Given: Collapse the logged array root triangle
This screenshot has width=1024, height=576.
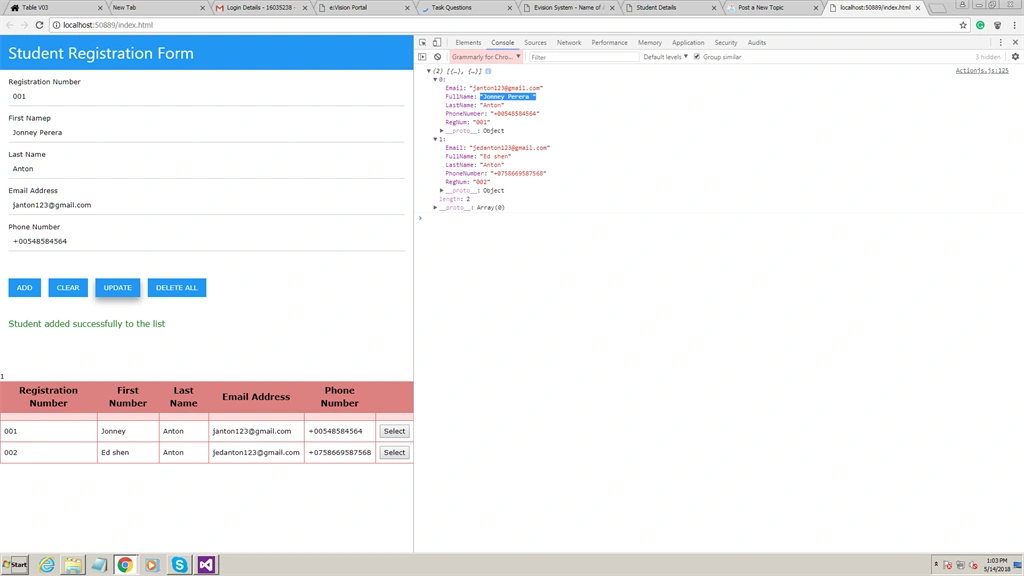Looking at the screenshot, I should 428,71.
